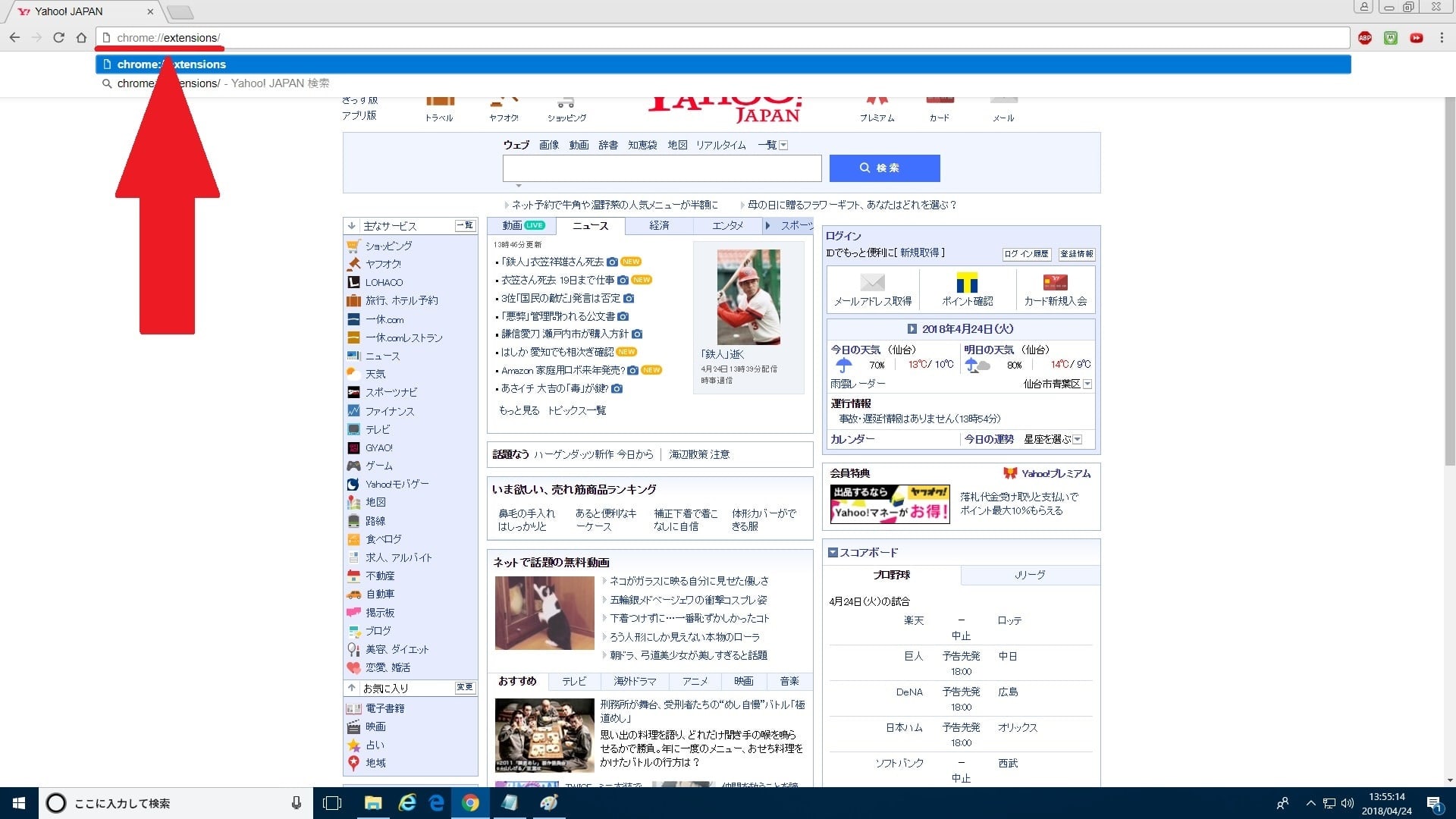Open 星座を選ぶ horoscope dropdown
This screenshot has width=1456, height=819.
coord(1078,439)
